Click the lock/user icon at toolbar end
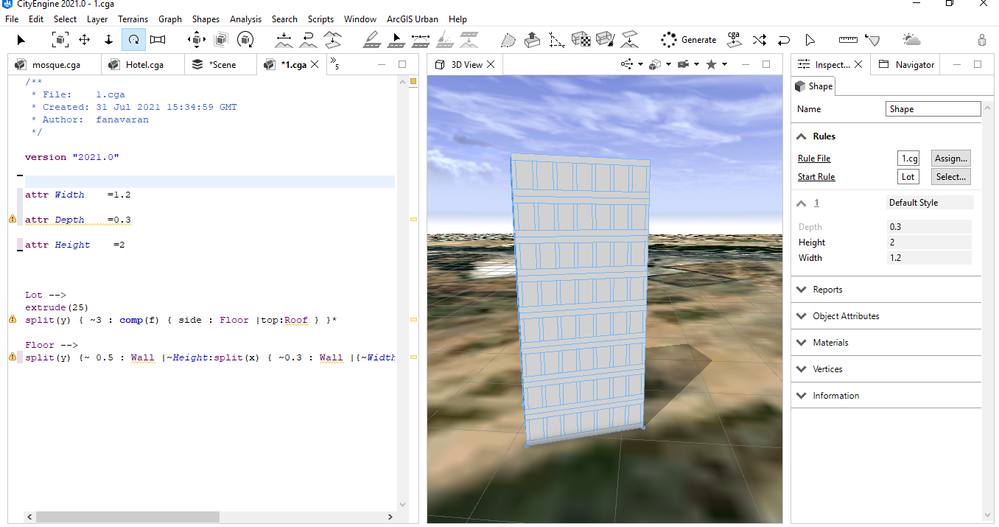Image resolution: width=999 pixels, height=527 pixels. [982, 40]
